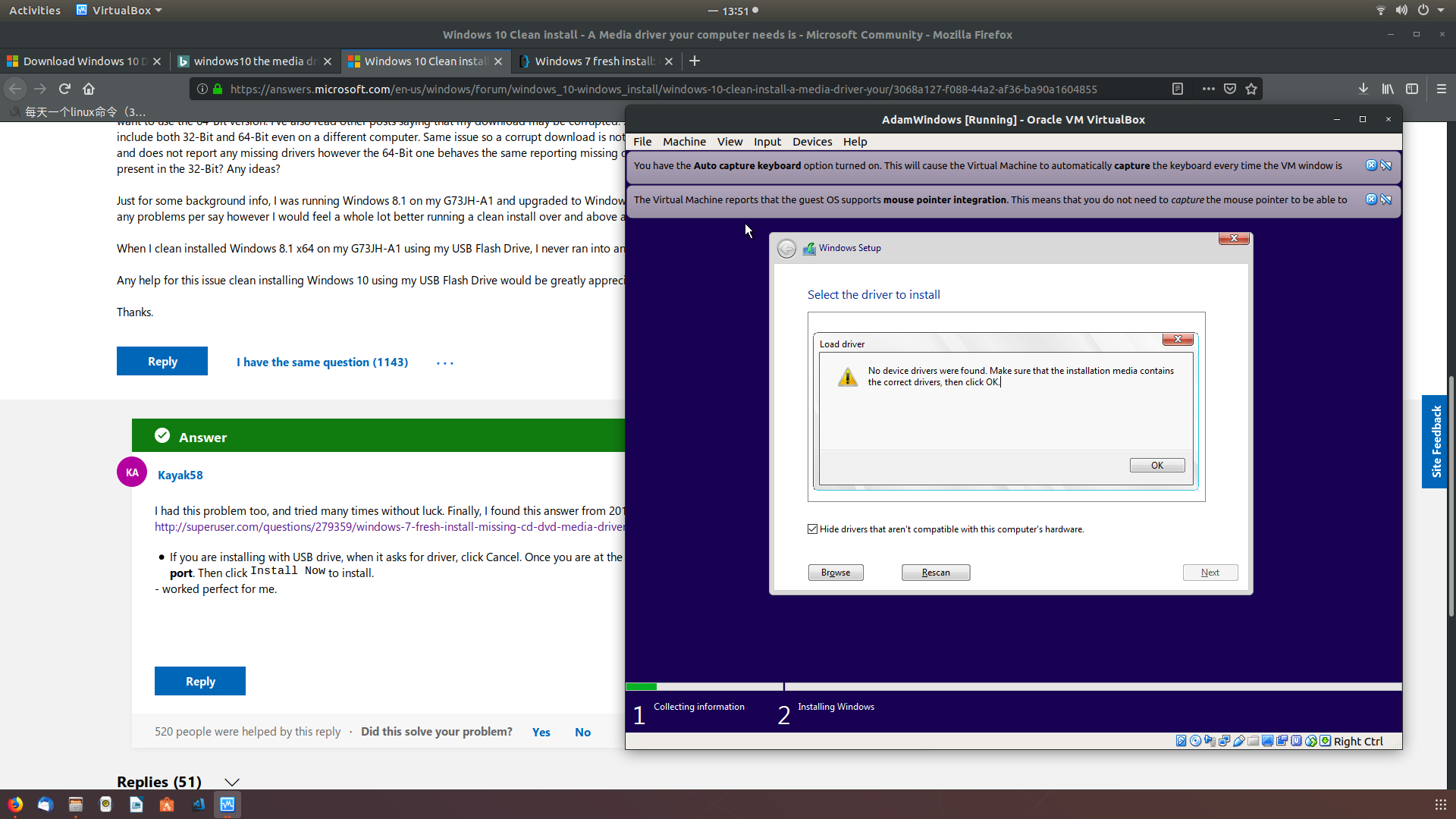
Task: Click the dismiss Auto capture keyboard notification
Action: (x=1372, y=165)
